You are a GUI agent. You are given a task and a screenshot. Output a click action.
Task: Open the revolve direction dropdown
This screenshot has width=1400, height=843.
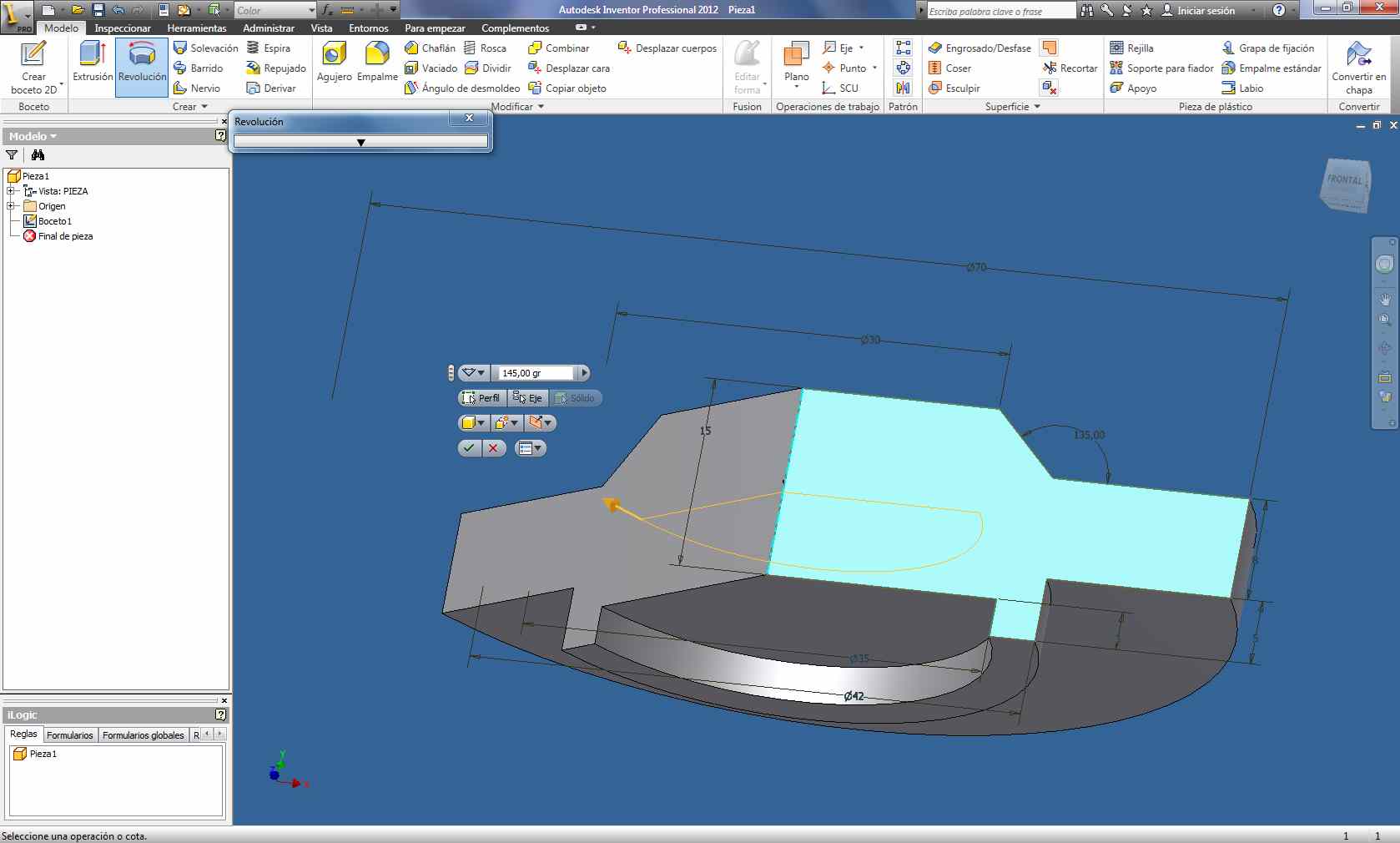541,423
